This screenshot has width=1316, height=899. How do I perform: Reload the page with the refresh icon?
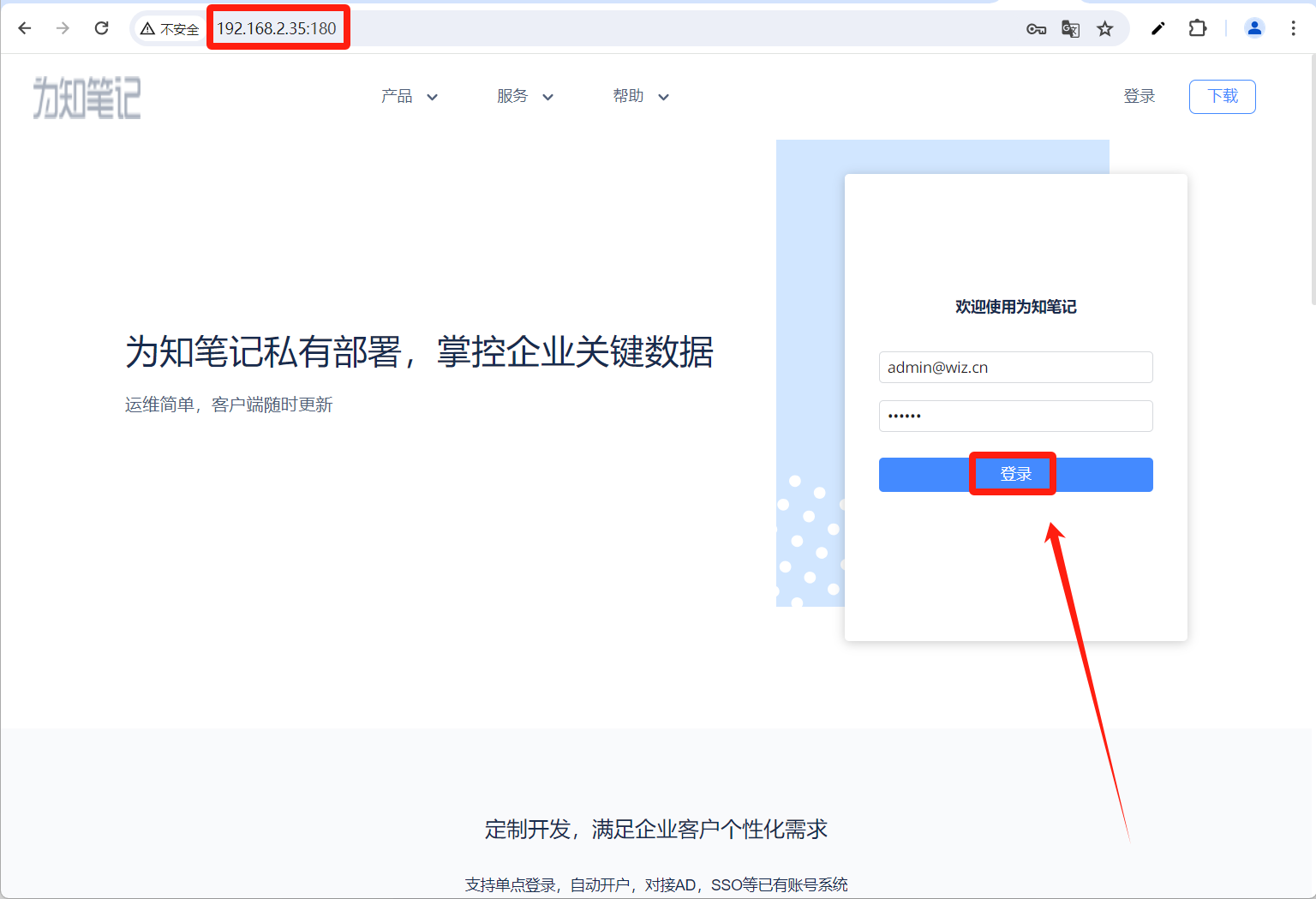click(x=101, y=28)
